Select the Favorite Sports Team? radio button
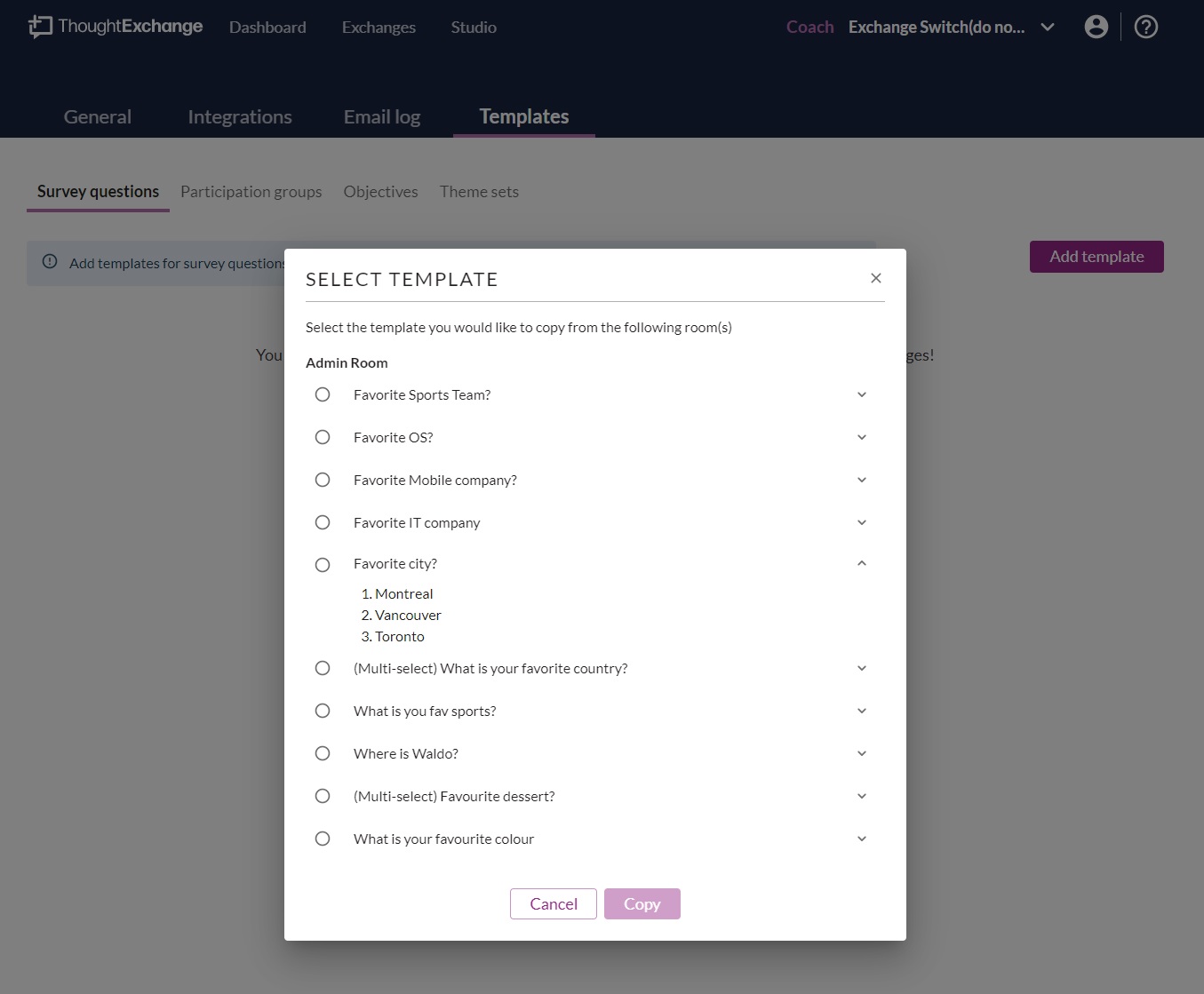 click(x=323, y=394)
